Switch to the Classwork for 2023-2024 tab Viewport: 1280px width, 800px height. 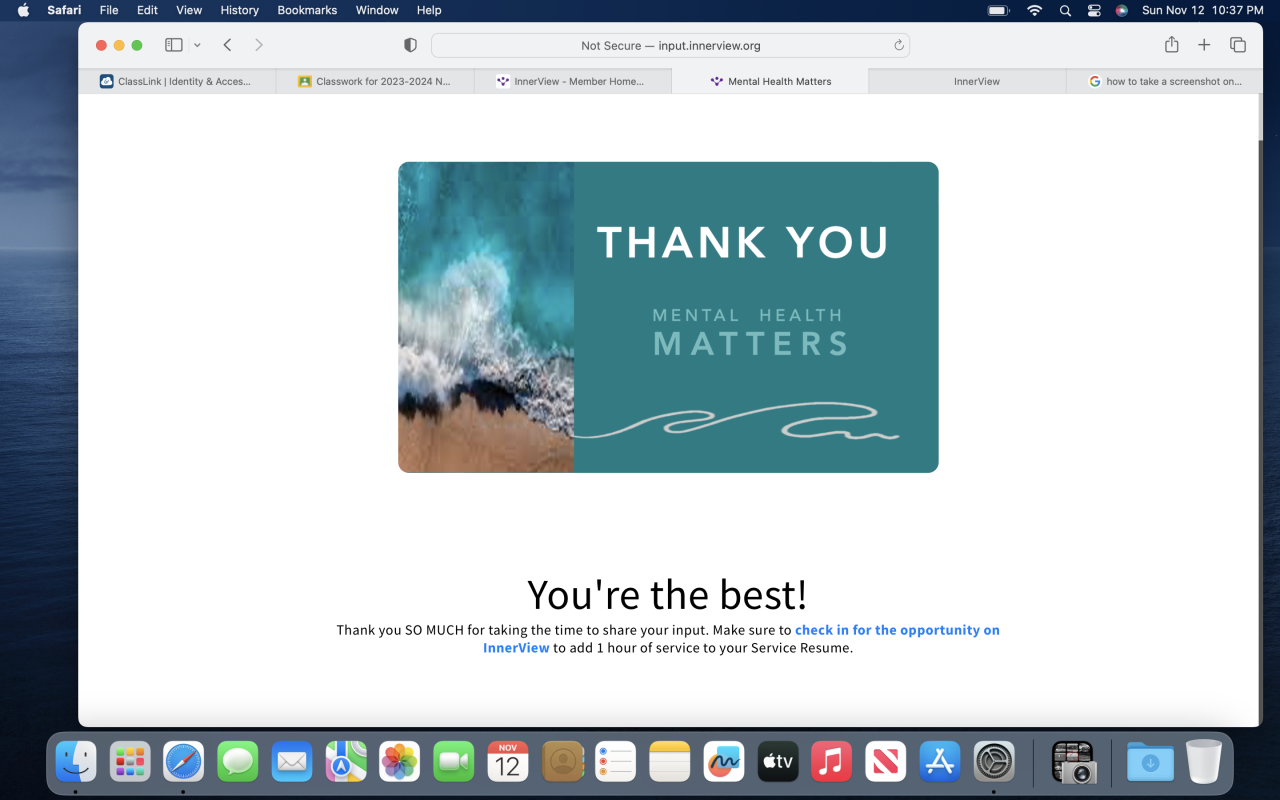click(x=375, y=82)
